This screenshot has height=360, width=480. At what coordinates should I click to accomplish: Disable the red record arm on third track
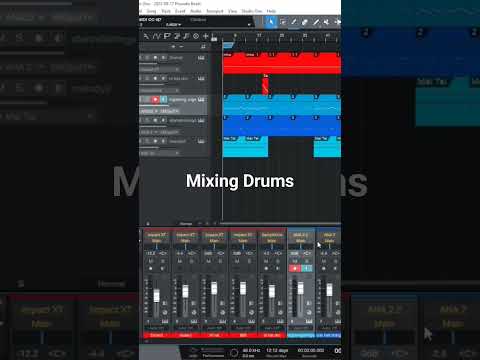(155, 99)
